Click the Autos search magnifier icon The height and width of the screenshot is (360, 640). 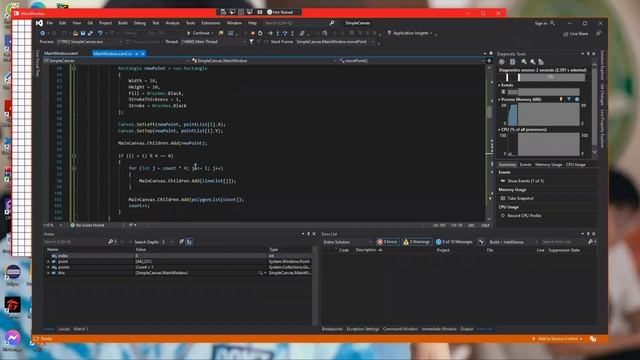[x=111, y=242]
